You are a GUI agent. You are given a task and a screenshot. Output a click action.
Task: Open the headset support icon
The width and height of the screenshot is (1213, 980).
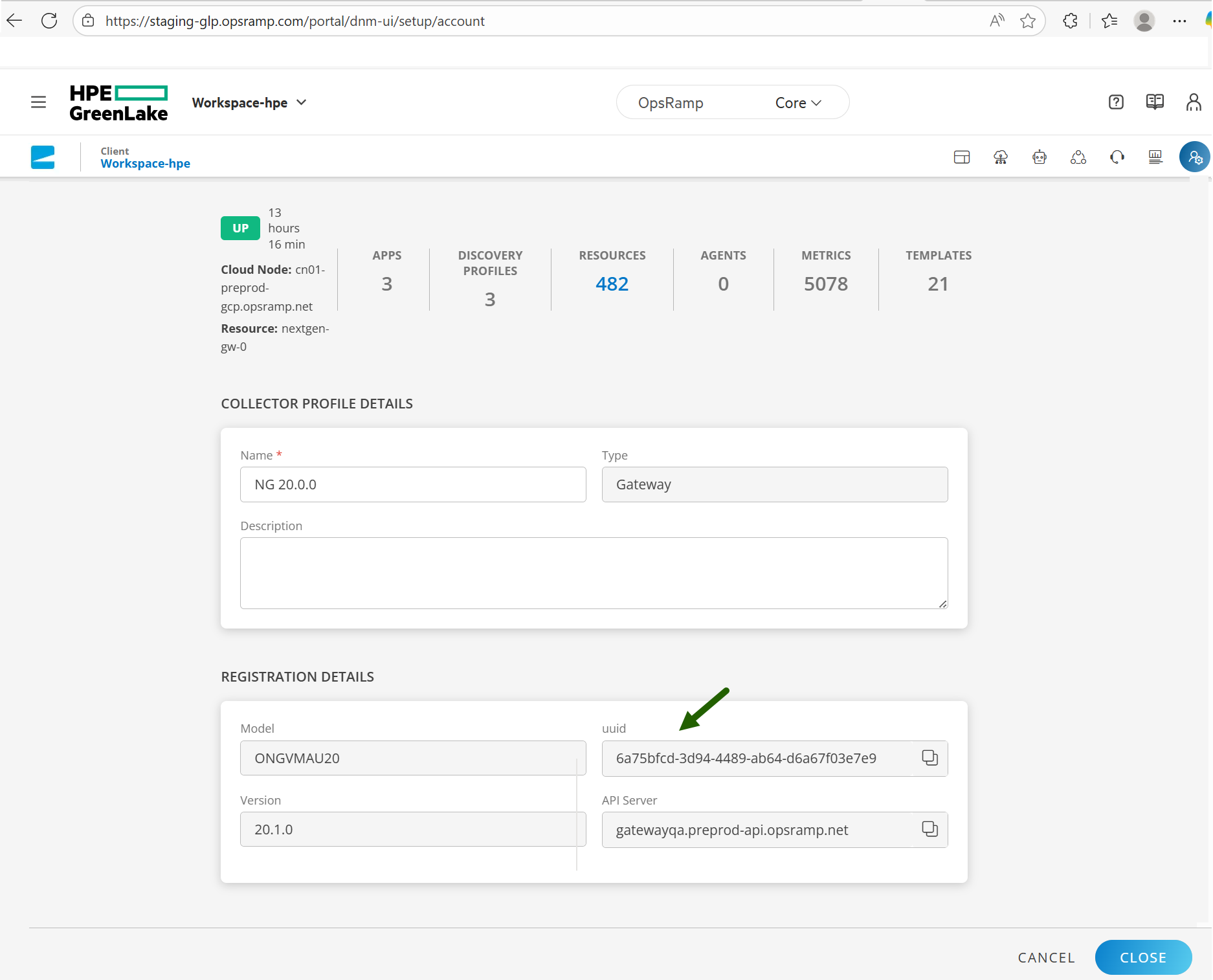(x=1117, y=157)
